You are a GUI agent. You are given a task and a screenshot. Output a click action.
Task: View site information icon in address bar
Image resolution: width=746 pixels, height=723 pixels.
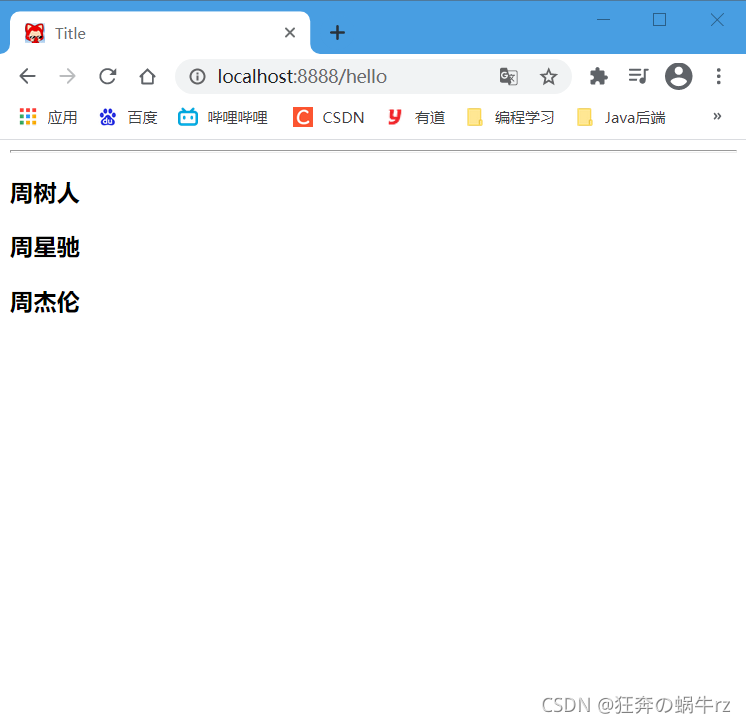197,76
